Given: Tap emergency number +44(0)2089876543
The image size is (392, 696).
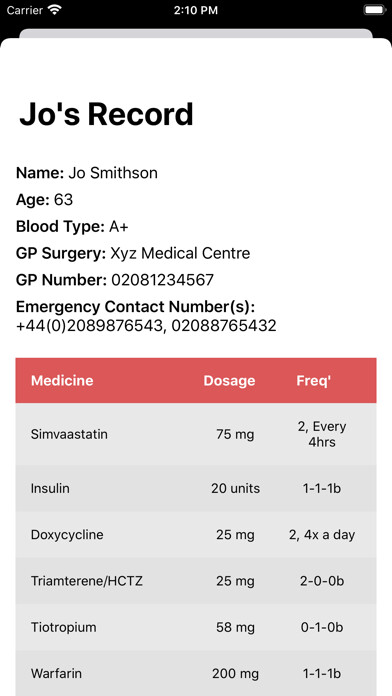Looking at the screenshot, I should [89, 326].
